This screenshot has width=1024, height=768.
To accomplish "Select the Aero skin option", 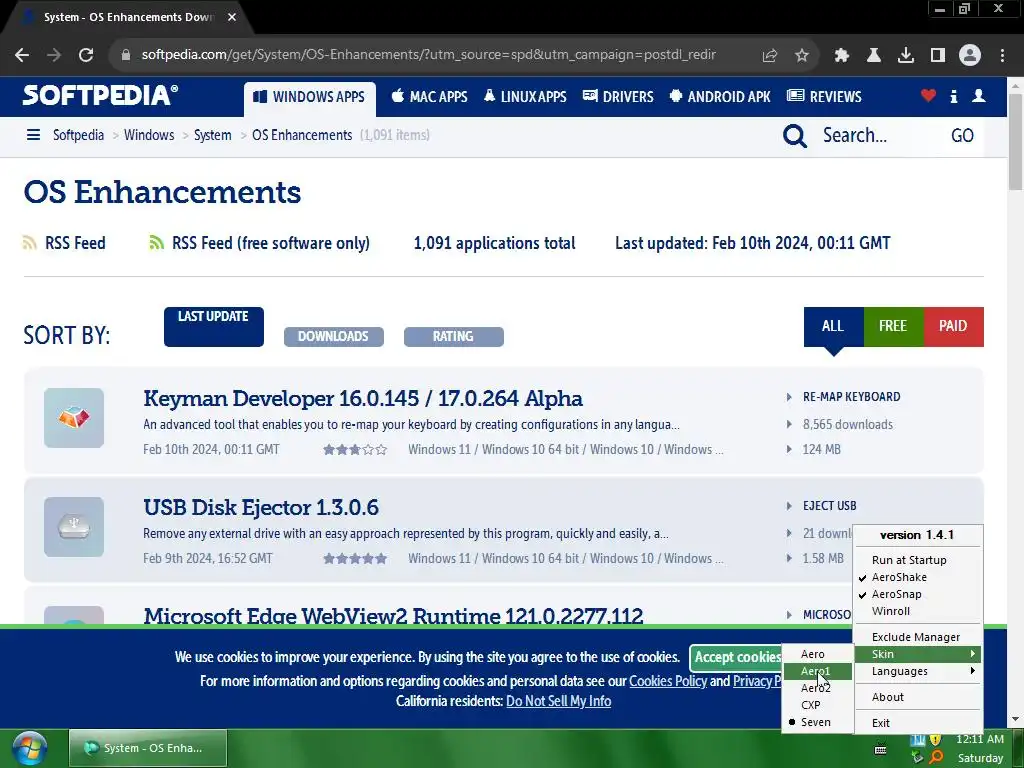I will (x=817, y=654).
